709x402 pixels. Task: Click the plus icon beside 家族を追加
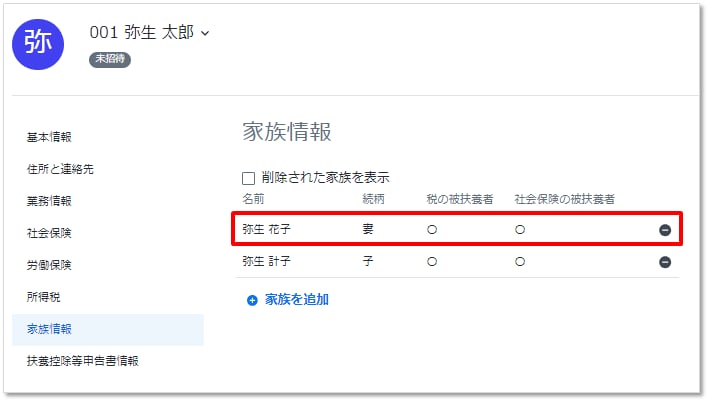point(252,299)
